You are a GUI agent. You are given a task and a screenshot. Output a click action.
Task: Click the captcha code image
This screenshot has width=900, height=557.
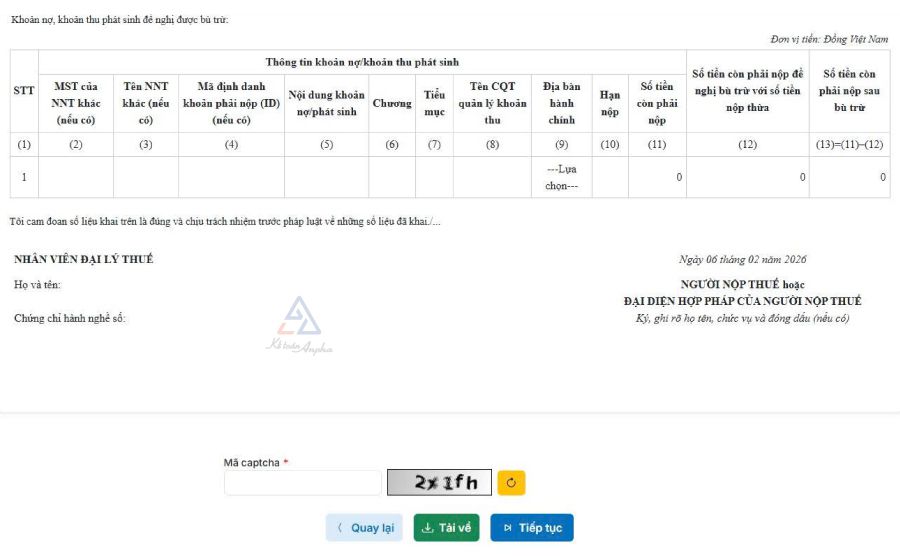point(440,483)
